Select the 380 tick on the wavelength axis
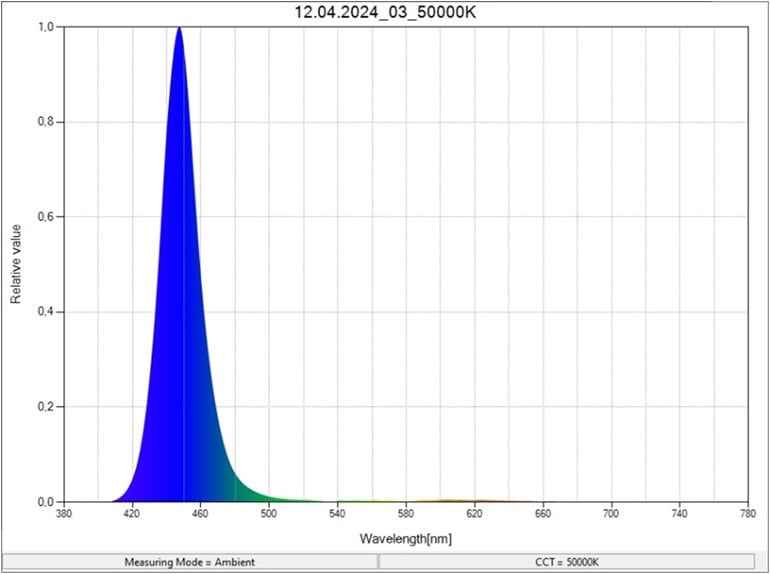This screenshot has width=770, height=574. 63,514
